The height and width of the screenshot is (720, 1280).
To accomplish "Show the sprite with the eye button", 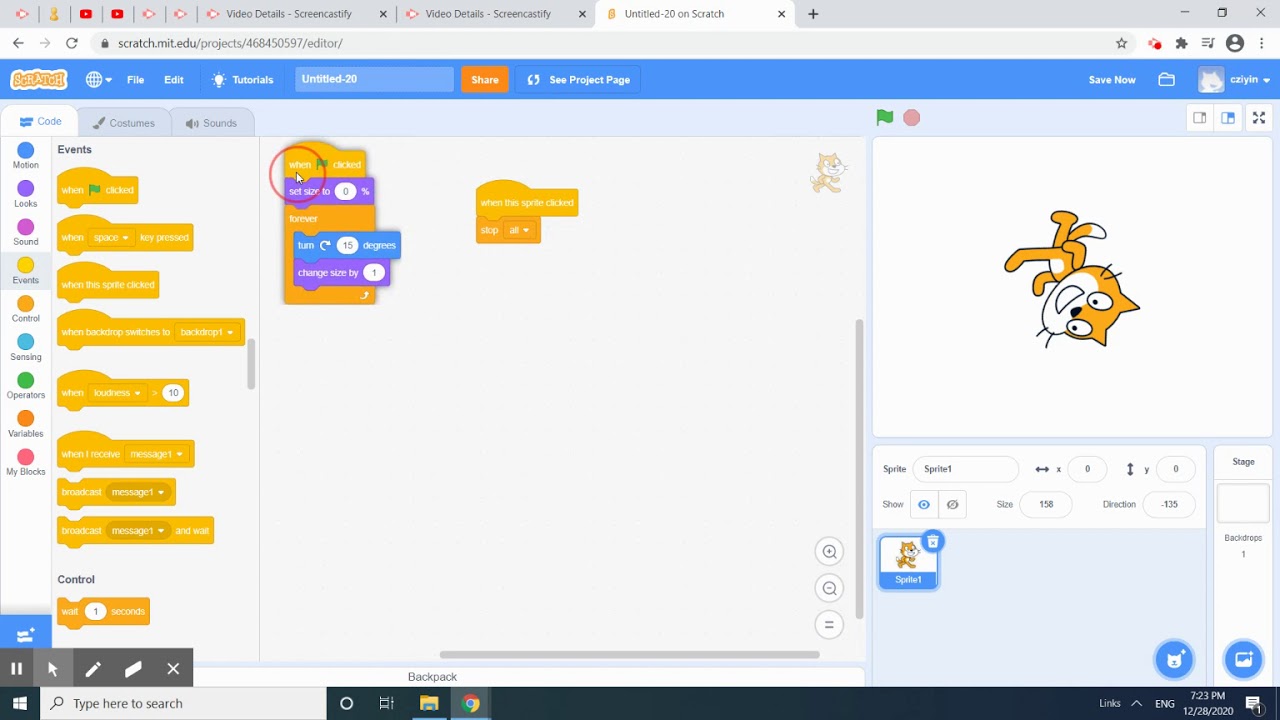I will [x=924, y=504].
